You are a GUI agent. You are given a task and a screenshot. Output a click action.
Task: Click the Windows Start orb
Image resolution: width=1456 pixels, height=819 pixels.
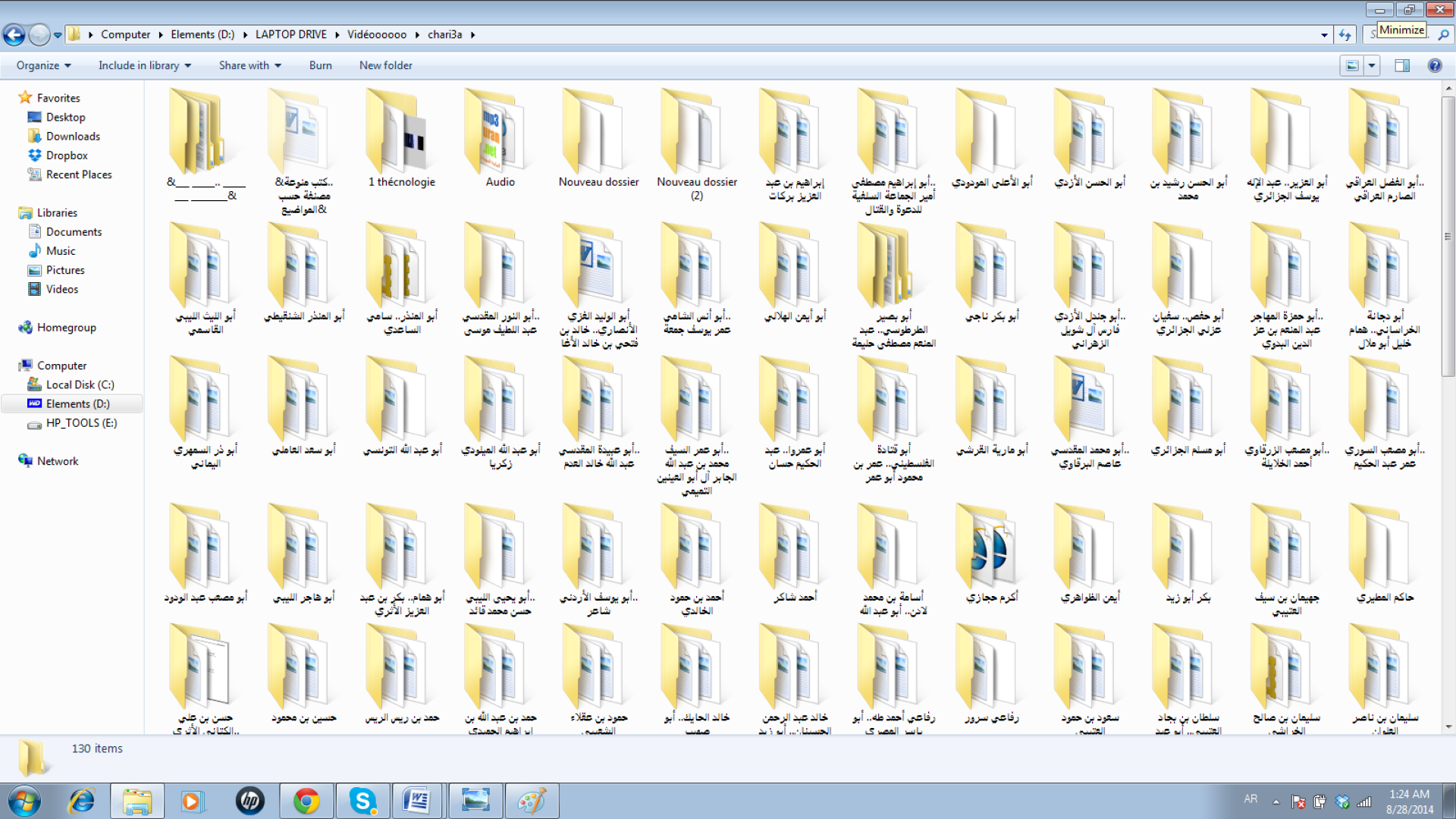[x=24, y=801]
